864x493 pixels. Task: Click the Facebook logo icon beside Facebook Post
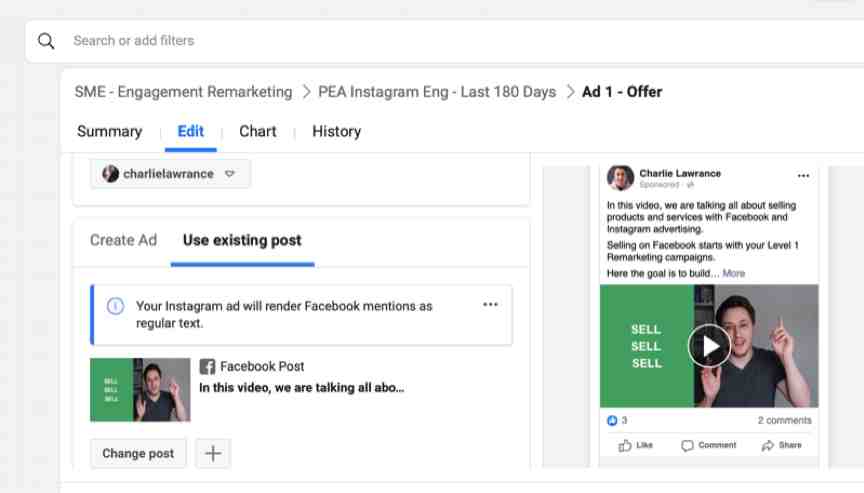tap(207, 367)
